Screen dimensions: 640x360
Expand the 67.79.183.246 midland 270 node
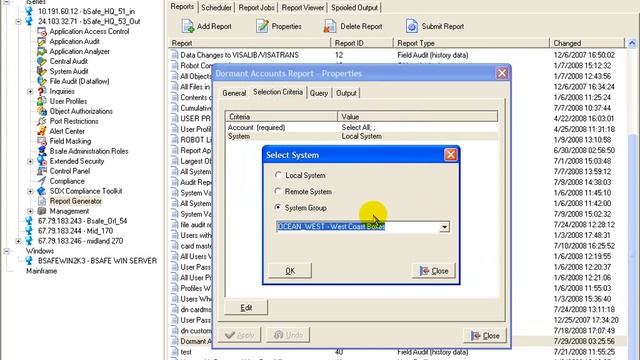pos(18,241)
